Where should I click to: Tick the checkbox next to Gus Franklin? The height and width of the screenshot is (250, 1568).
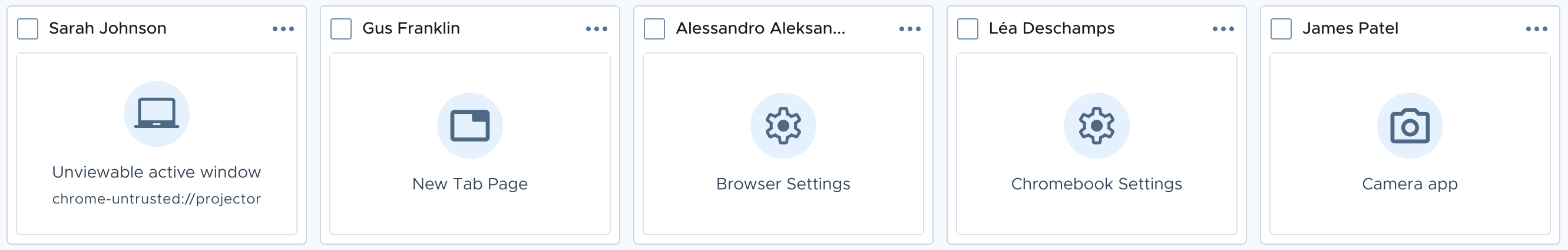coord(341,29)
